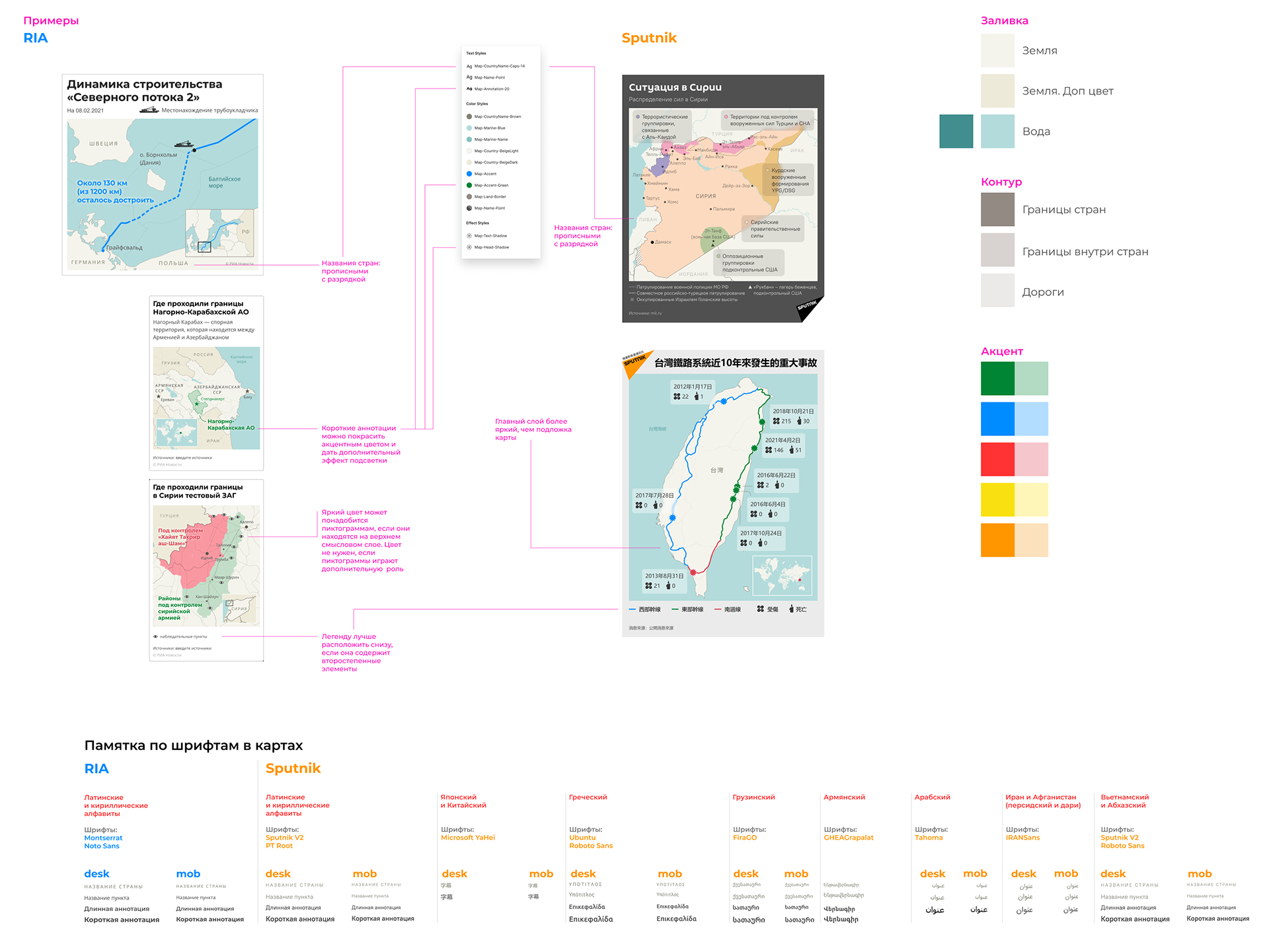Image resolution: width=1269 pixels, height=952 pixels.
Task: Click the Вьетнамский и Абхазский column title
Action: coord(1125,801)
